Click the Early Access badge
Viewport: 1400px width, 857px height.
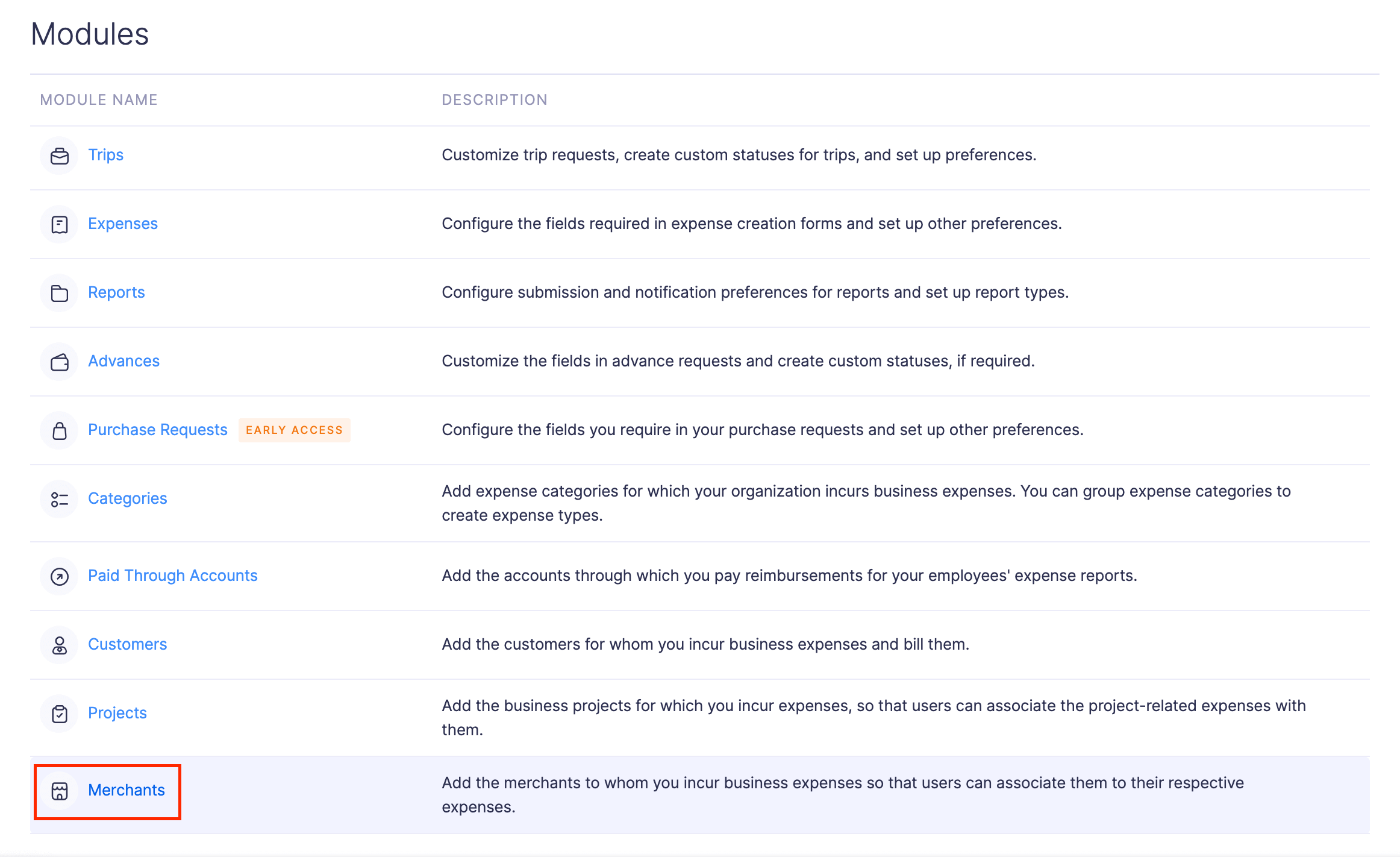pos(294,430)
